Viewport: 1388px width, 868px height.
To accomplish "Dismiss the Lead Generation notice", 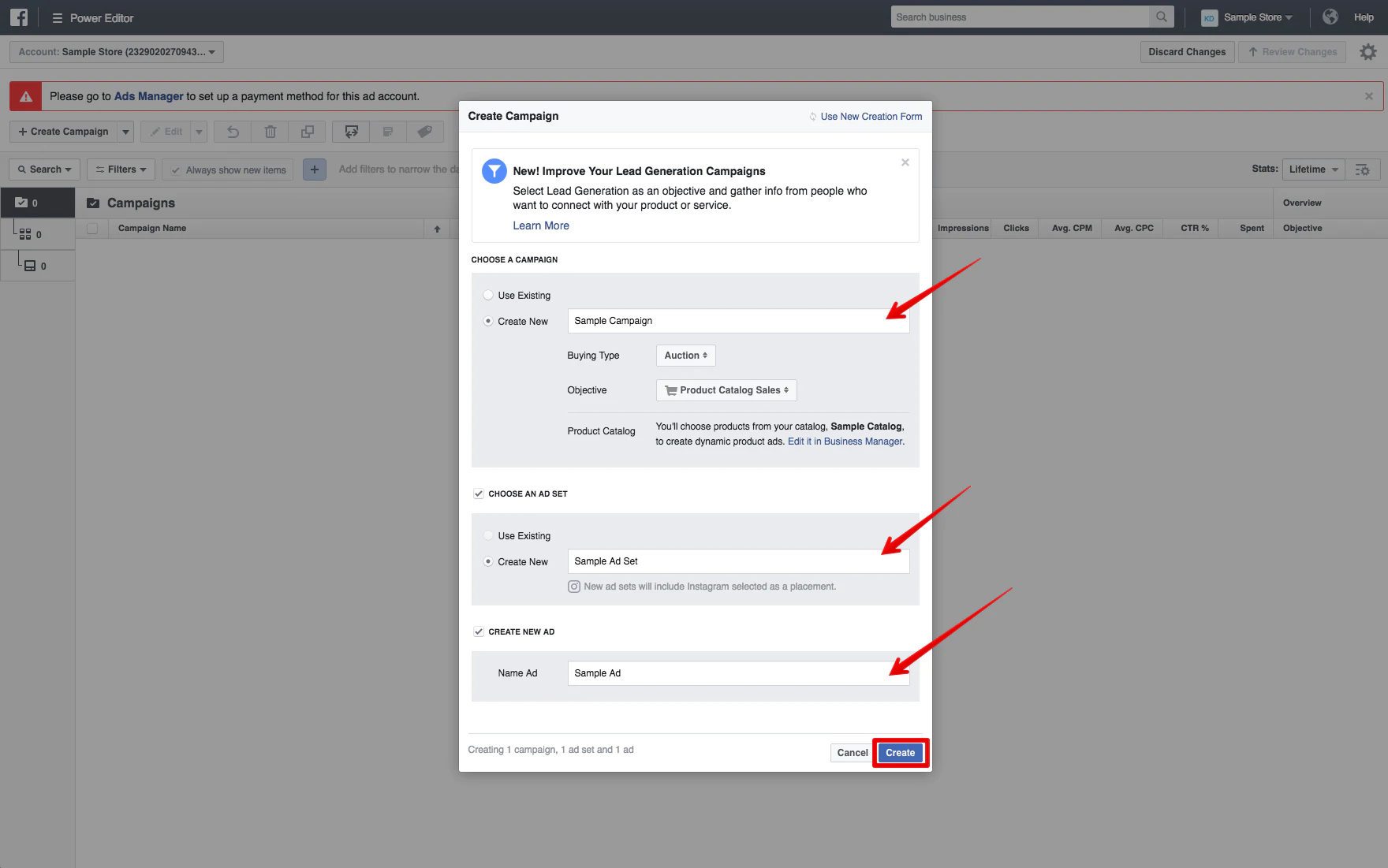I will tap(905, 162).
